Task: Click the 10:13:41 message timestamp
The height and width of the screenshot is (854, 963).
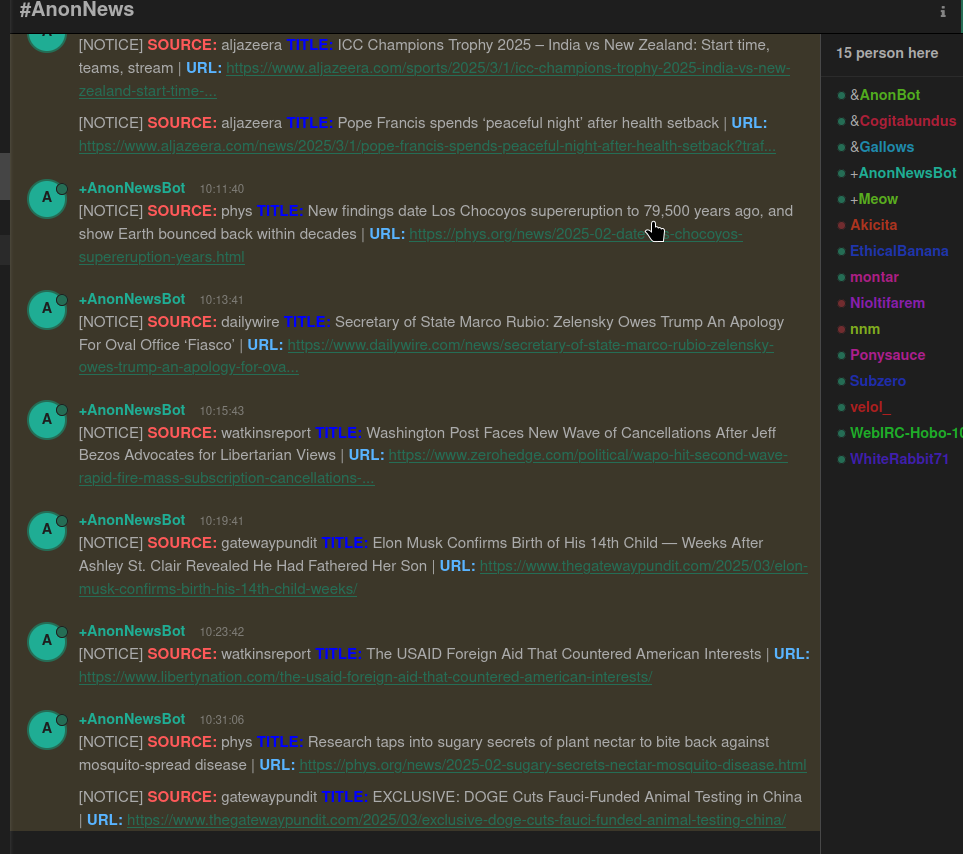Action: click(222, 300)
